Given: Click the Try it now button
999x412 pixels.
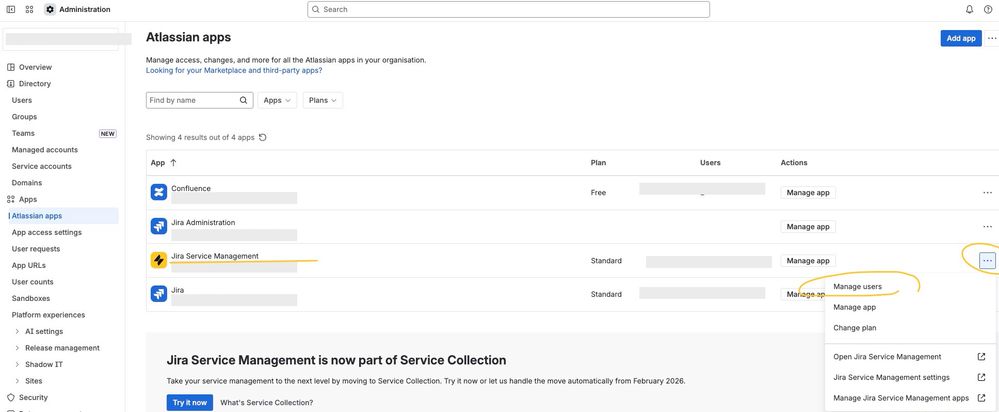Looking at the screenshot, I should [x=189, y=402].
